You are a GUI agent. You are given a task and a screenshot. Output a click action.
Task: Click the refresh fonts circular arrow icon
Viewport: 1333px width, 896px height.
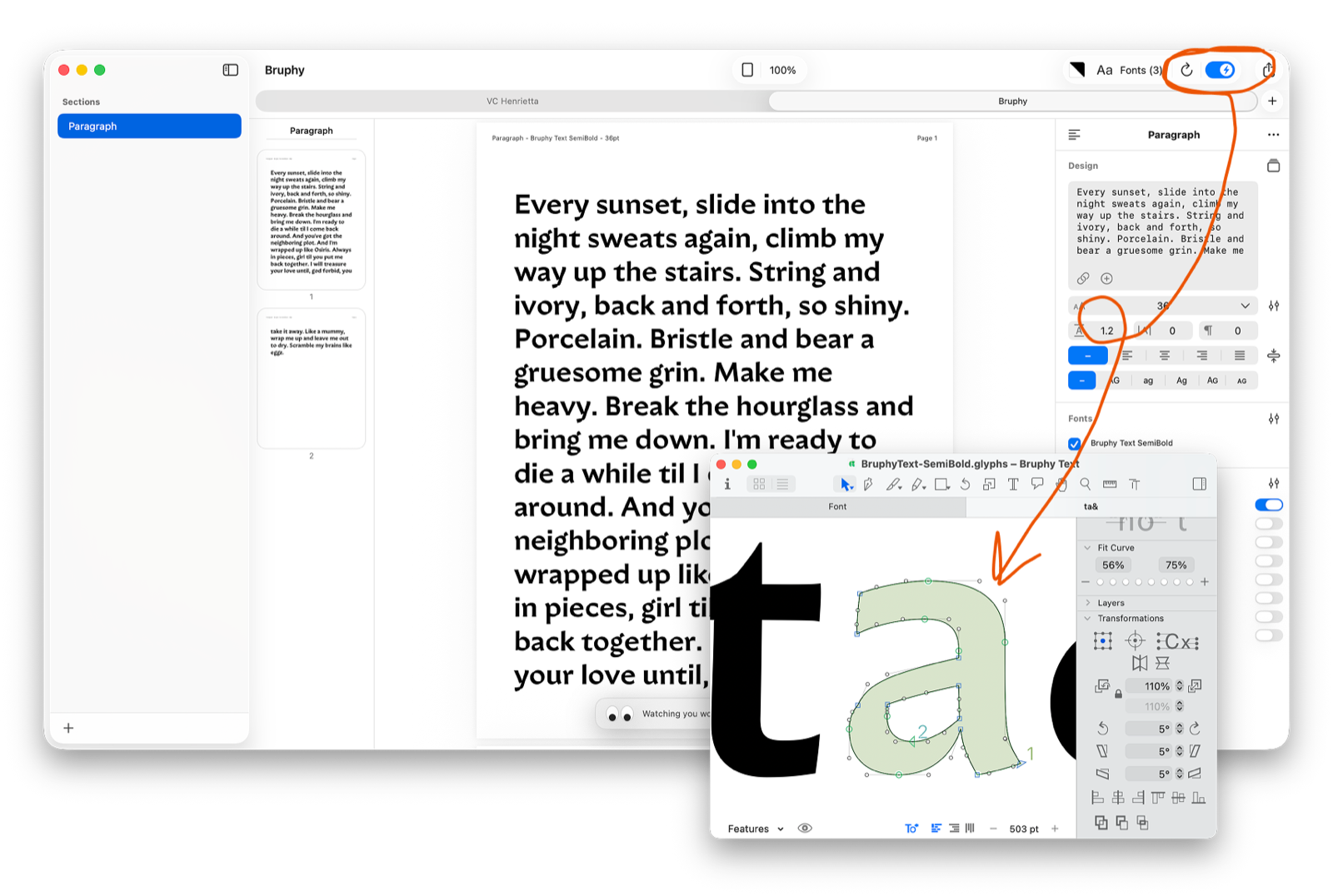click(1186, 70)
